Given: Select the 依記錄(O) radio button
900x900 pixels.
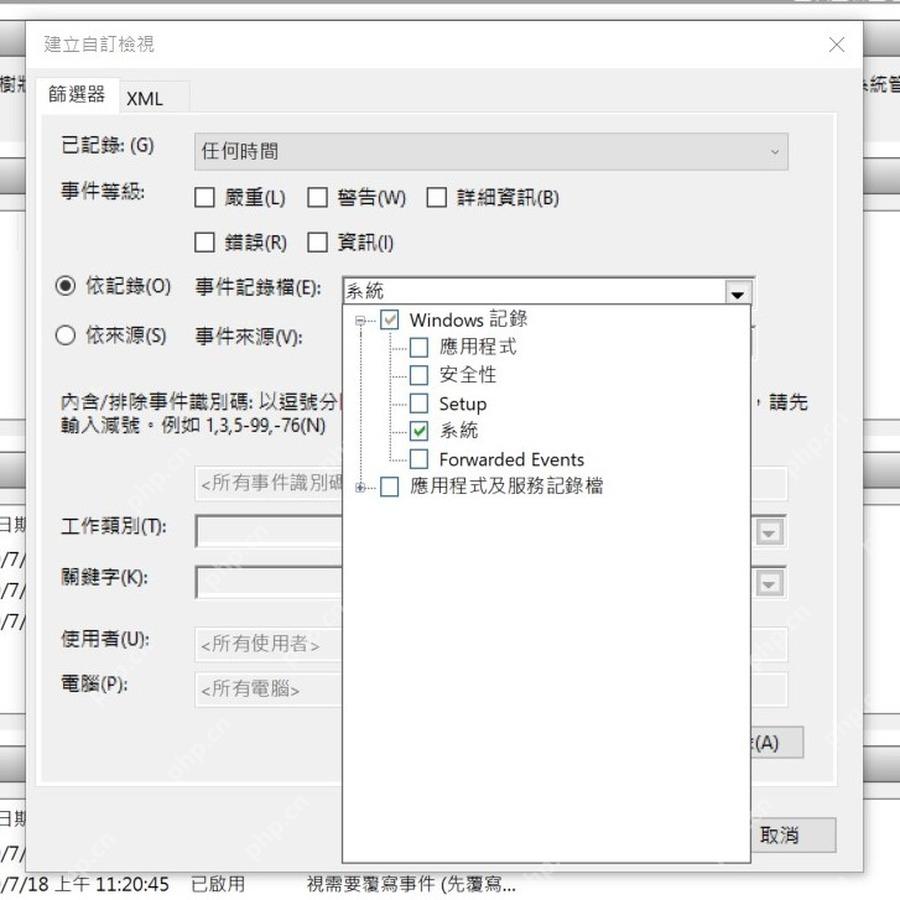Looking at the screenshot, I should (65, 286).
